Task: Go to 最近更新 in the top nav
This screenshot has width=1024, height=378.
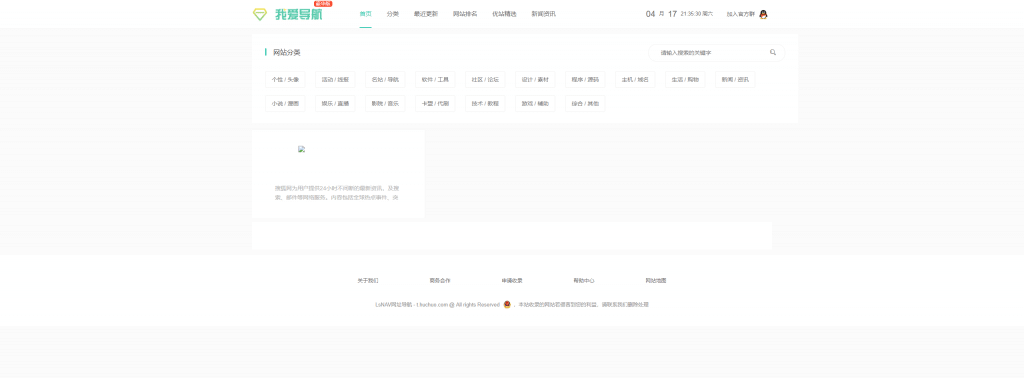Action: pos(426,14)
